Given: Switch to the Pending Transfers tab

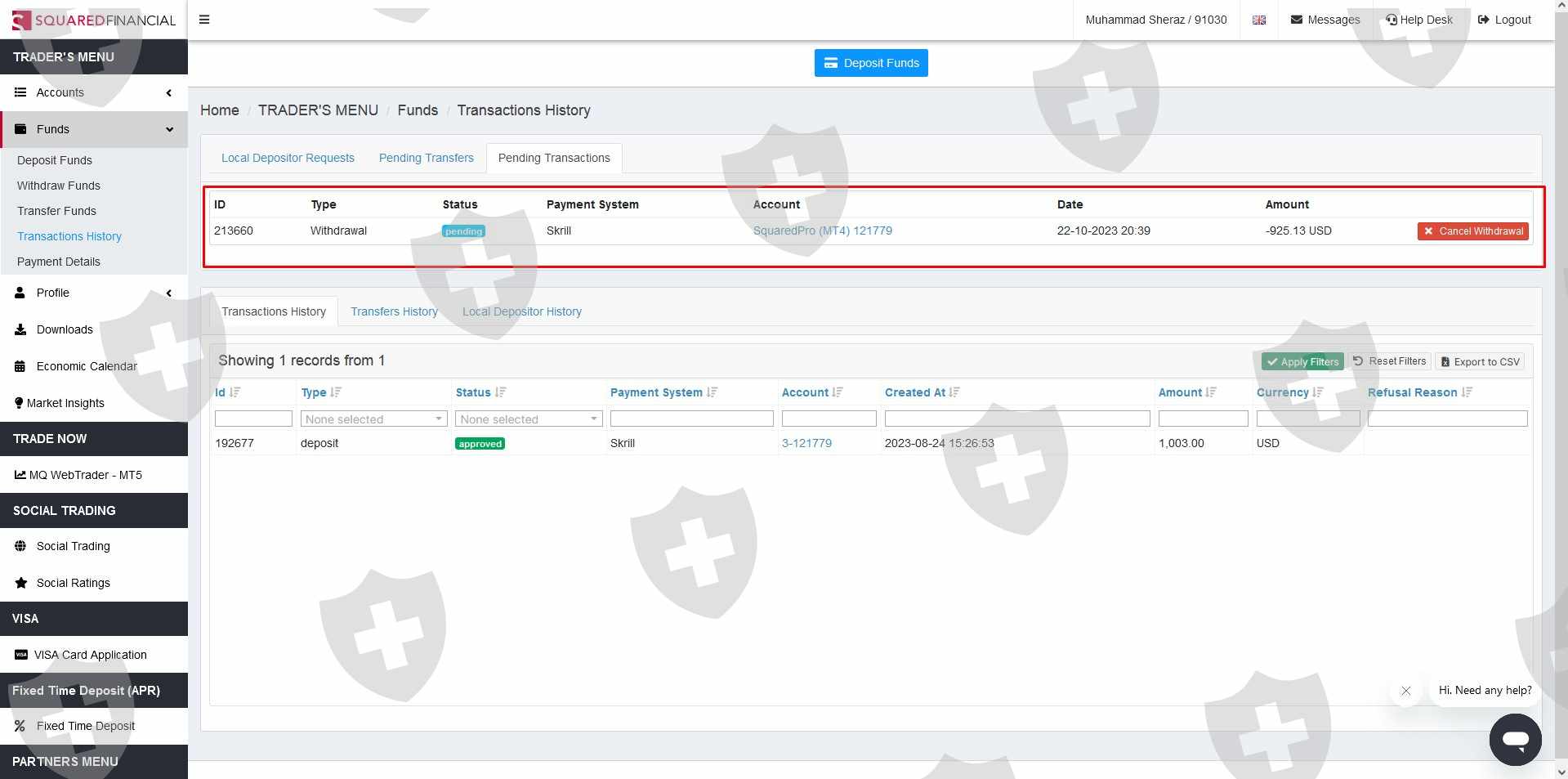Looking at the screenshot, I should (x=426, y=158).
